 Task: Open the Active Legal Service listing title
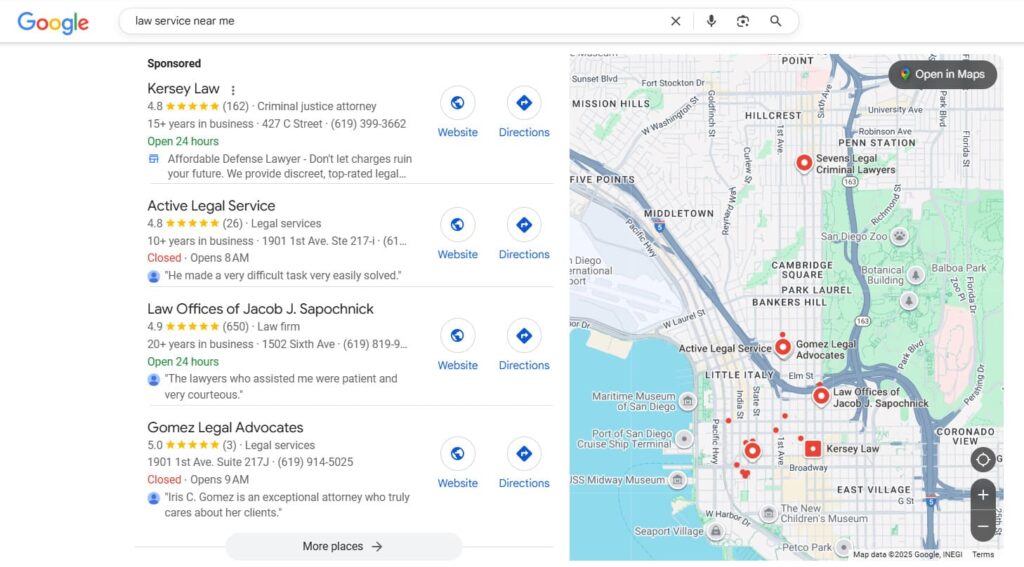[x=211, y=206]
